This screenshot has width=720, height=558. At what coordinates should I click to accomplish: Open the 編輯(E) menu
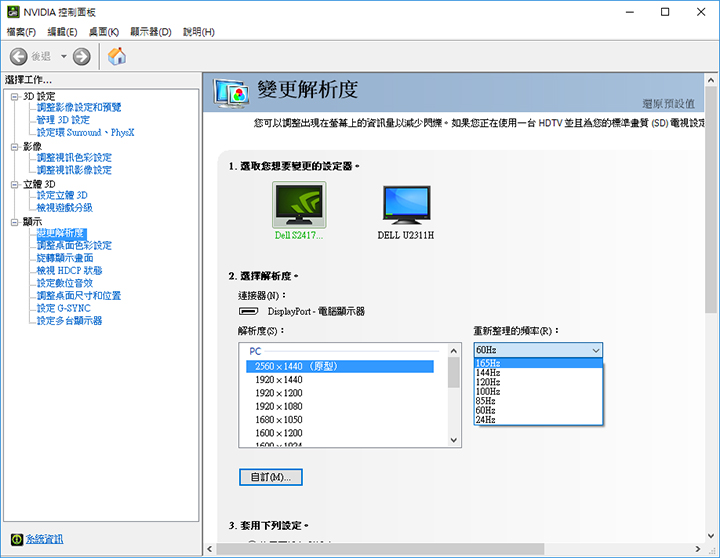coord(62,32)
